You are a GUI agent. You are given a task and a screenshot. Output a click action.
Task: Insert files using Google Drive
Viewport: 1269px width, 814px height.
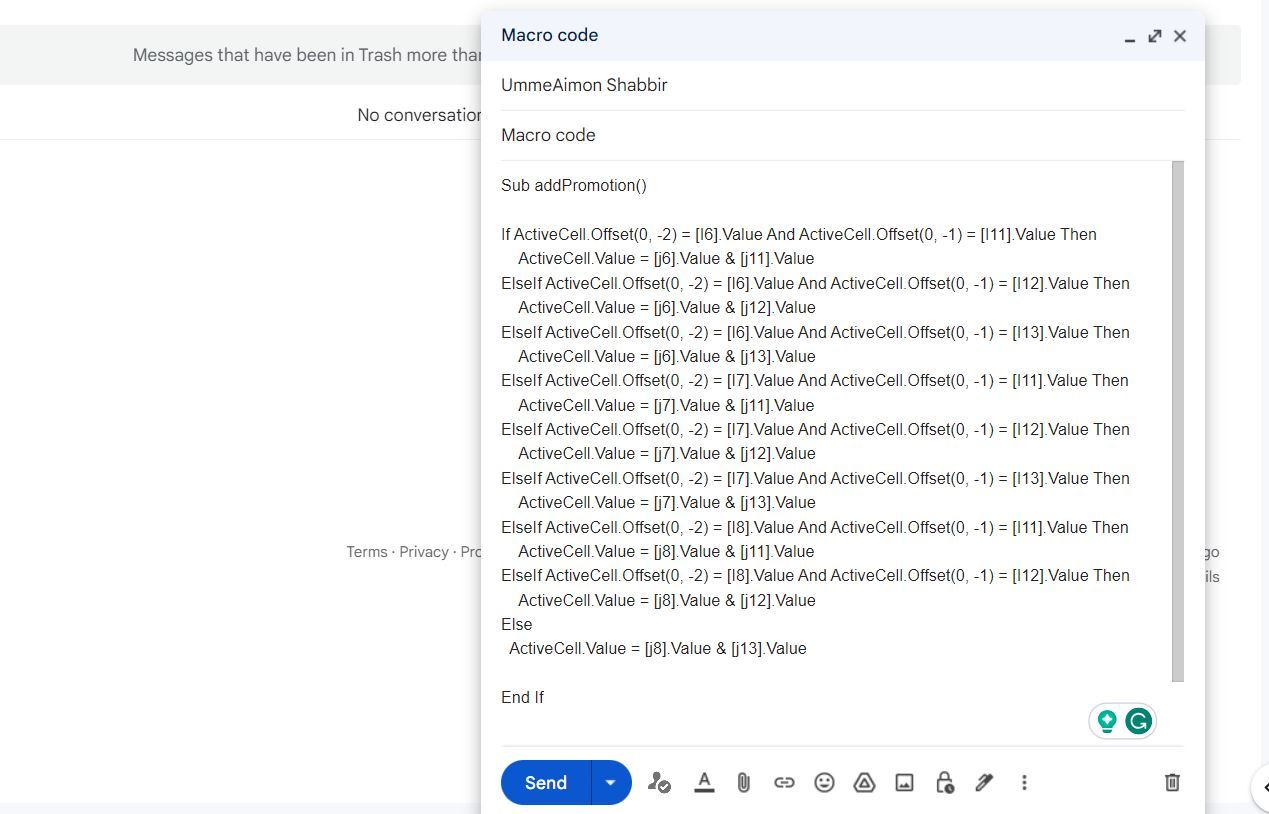(864, 782)
